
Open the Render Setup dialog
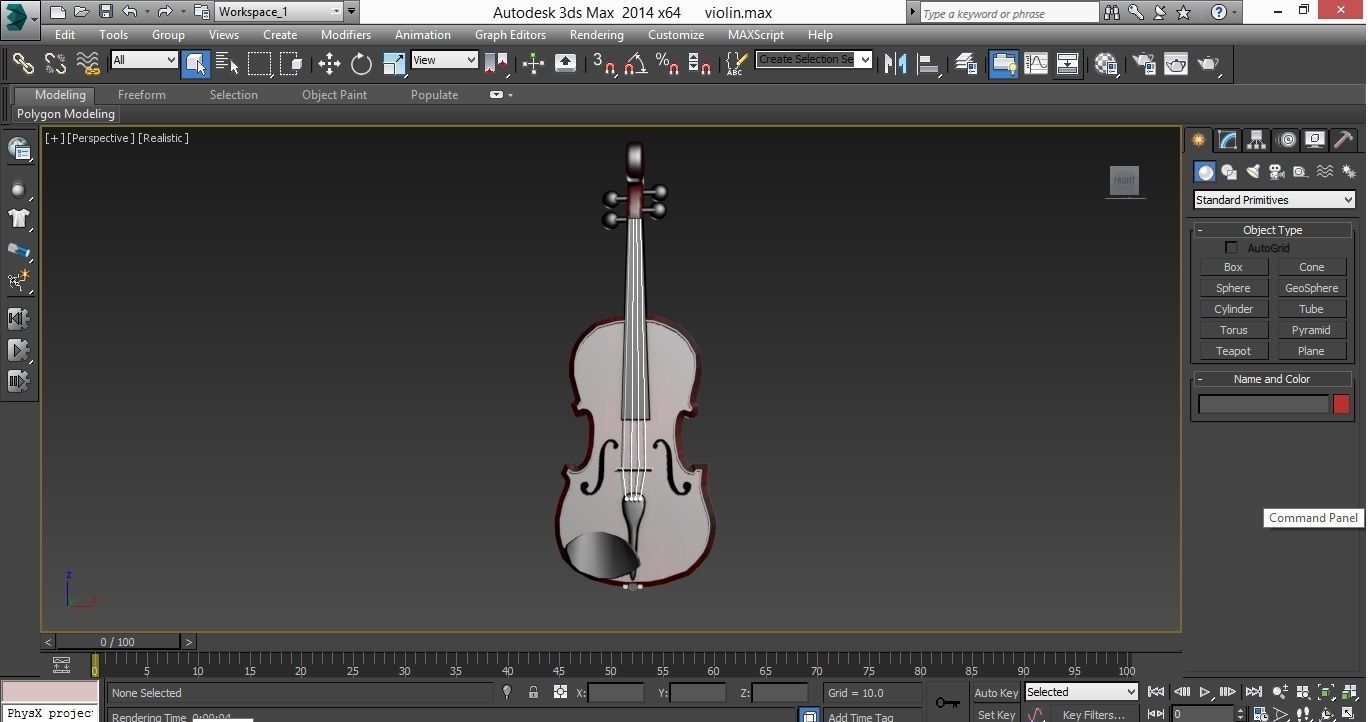pos(1143,64)
